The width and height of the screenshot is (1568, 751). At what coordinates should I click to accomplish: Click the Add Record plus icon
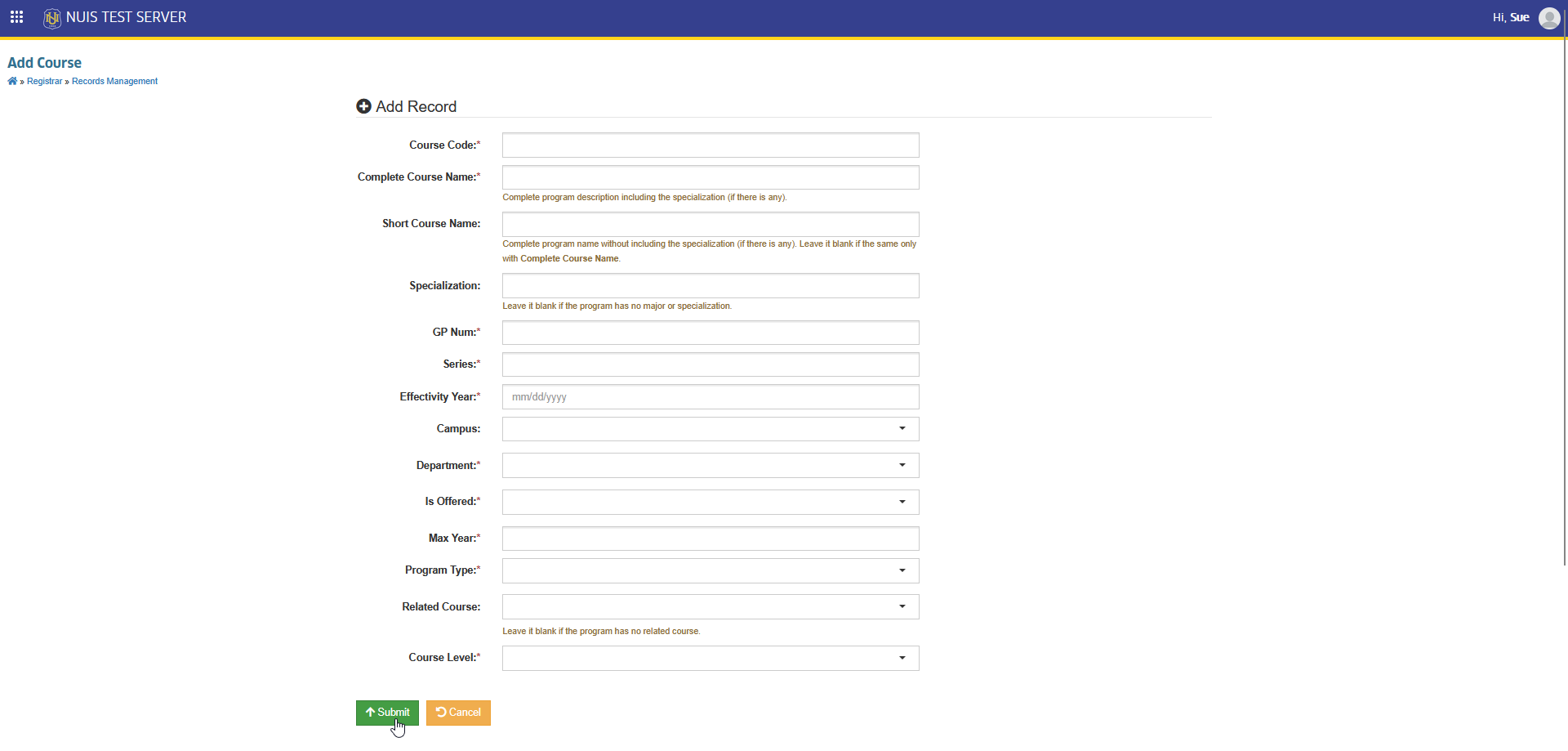(x=364, y=106)
